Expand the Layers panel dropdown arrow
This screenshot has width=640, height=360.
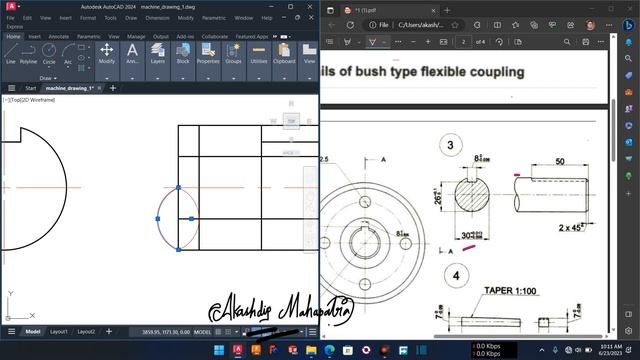click(x=158, y=78)
